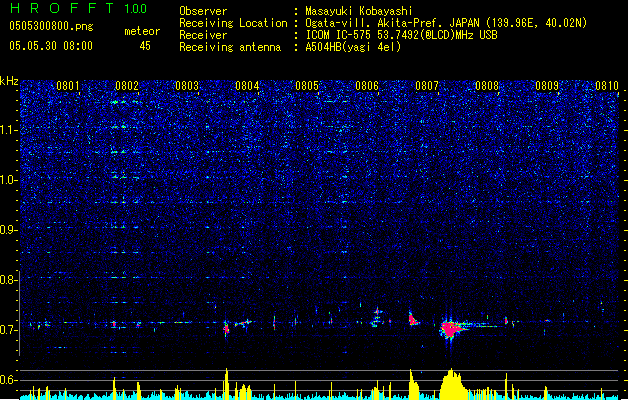Click the Receiving antenna label
Image resolution: width=629 pixels, height=400 pixels.
tap(230, 47)
